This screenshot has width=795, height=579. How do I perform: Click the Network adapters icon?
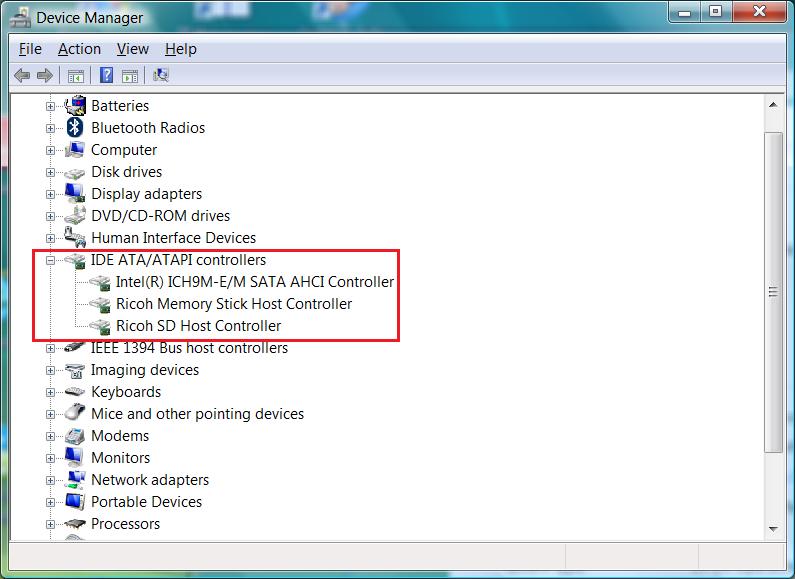[x=75, y=479]
